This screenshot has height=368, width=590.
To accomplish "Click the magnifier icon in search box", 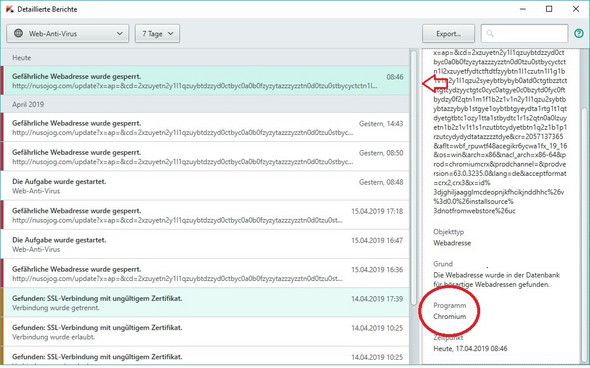I will tap(490, 33).
